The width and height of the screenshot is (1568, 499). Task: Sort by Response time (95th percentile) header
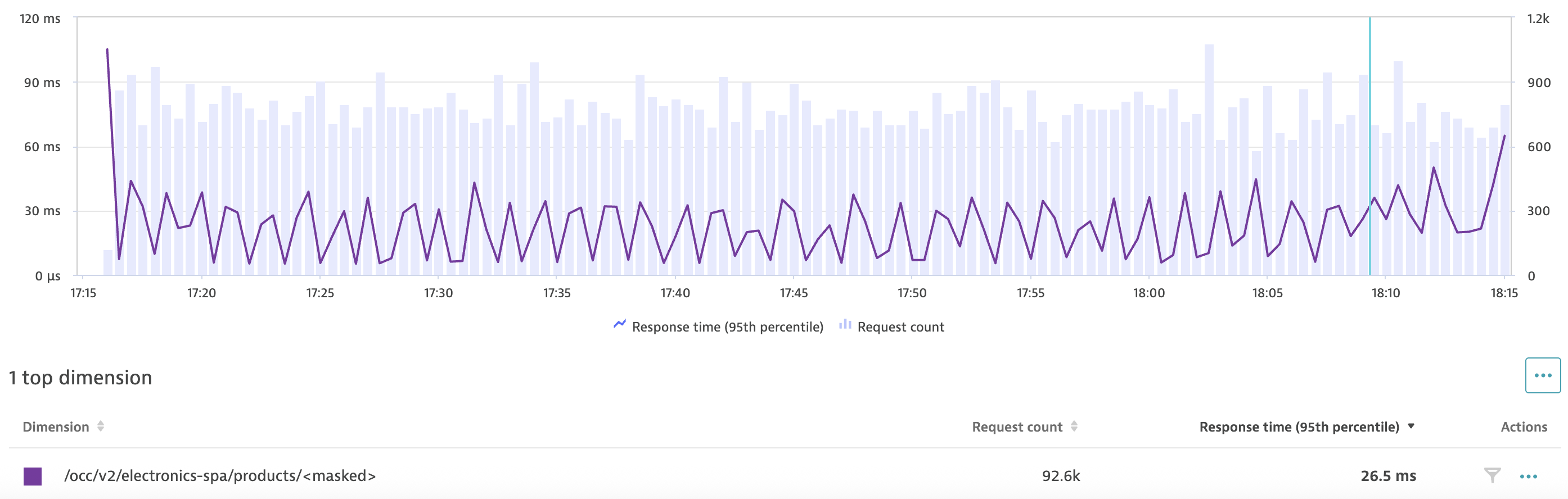[x=1299, y=427]
